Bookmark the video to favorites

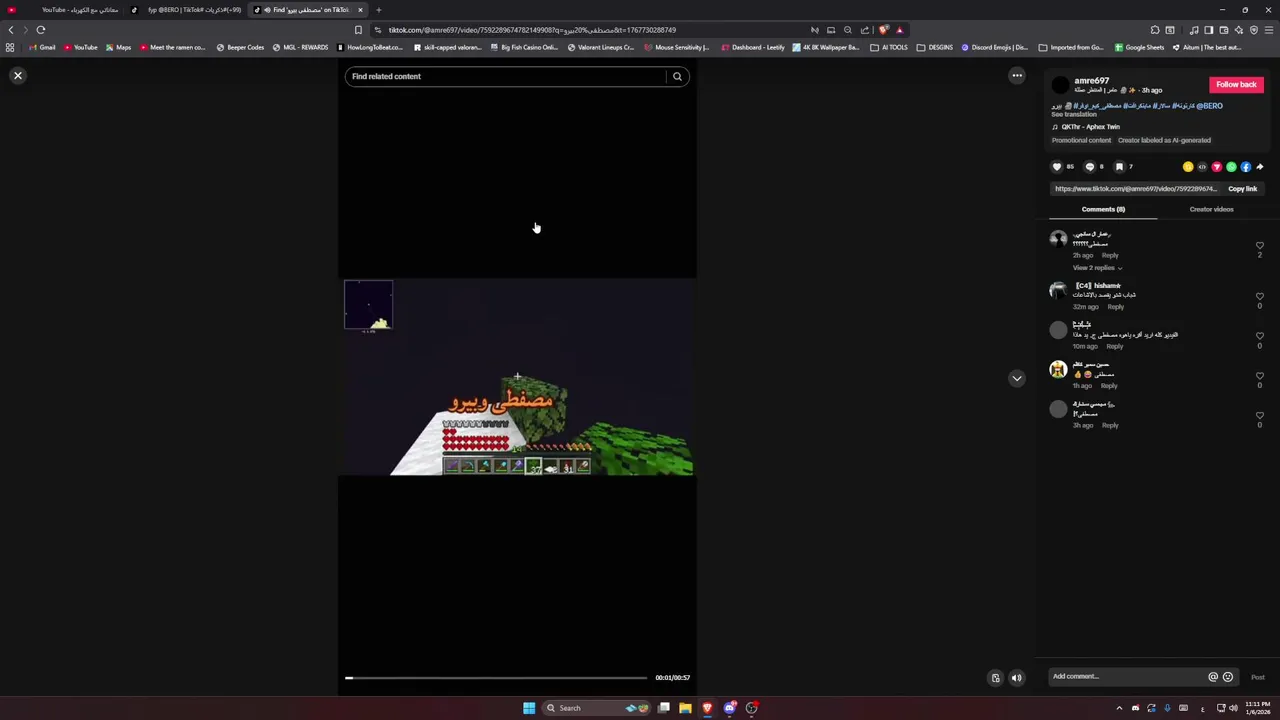(1119, 167)
